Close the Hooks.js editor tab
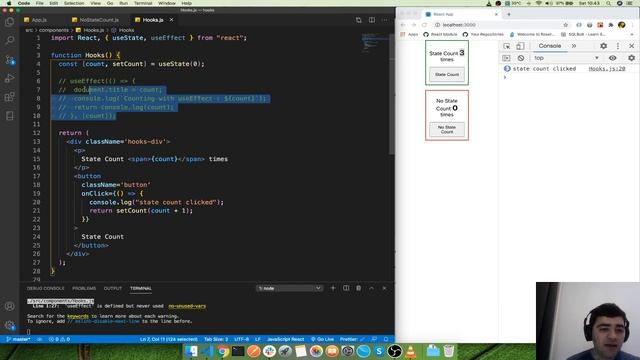This screenshot has width=640, height=360. click(171, 20)
